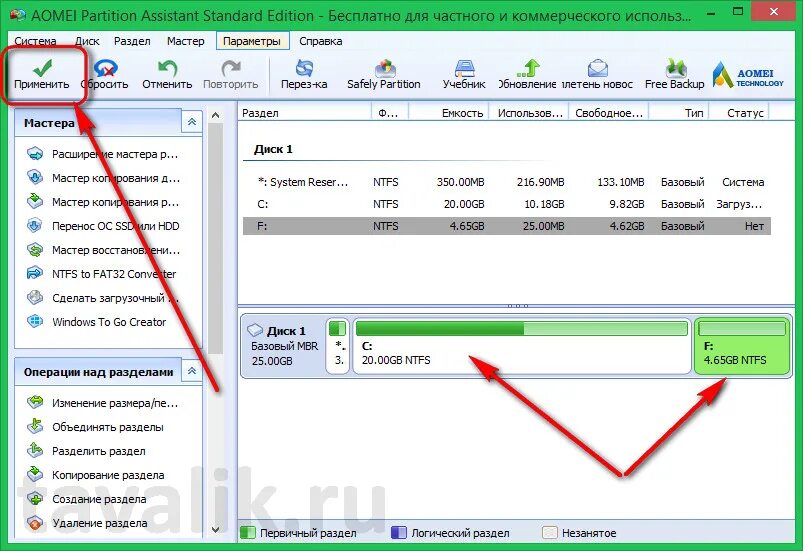Screen dimensions: 803x551
Task: Open the Параметры menu
Action: click(252, 41)
